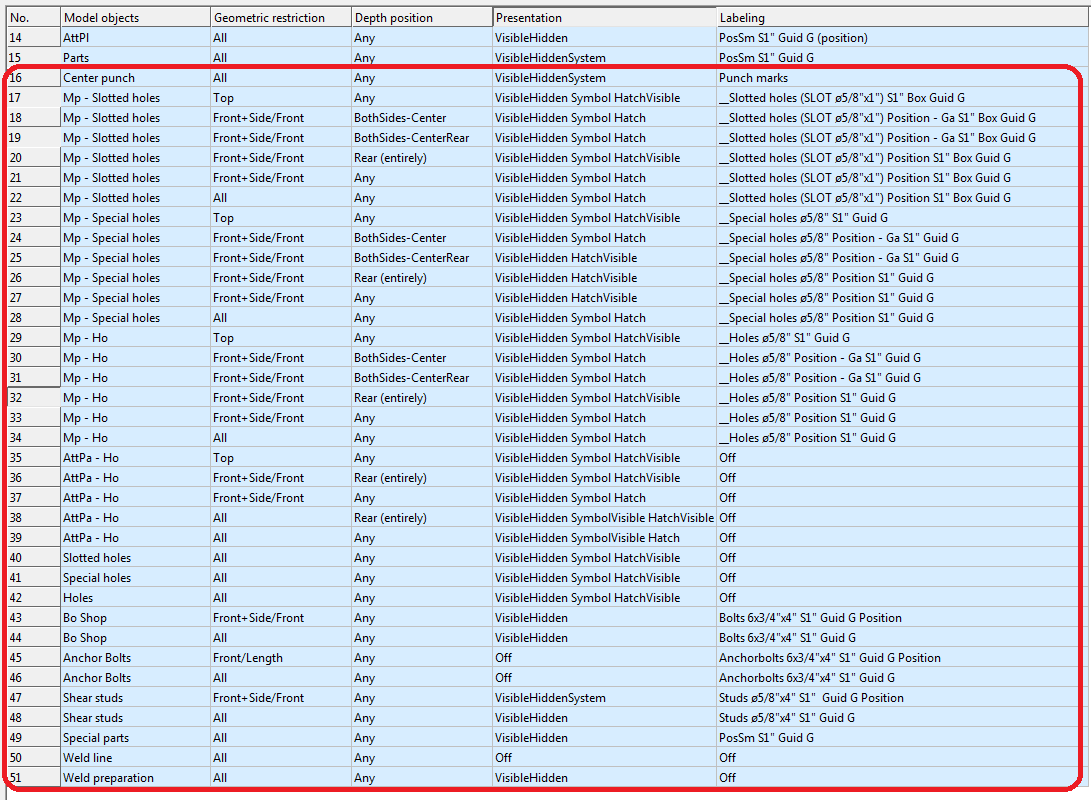The image size is (1091, 800).
Task: Click _Holes ø5/8" S1" Guid G label
Action: pyautogui.click(x=902, y=338)
